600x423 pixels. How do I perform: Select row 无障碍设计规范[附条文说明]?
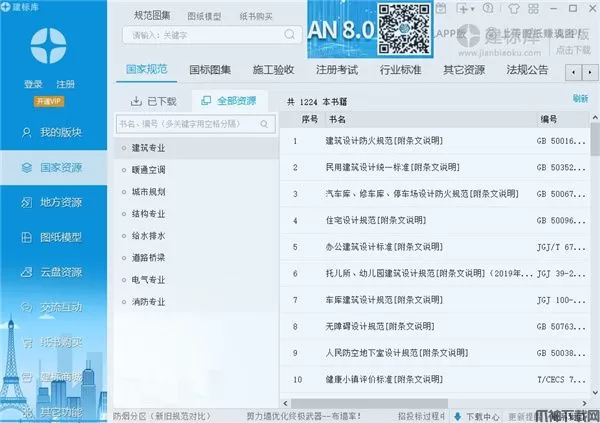point(435,327)
